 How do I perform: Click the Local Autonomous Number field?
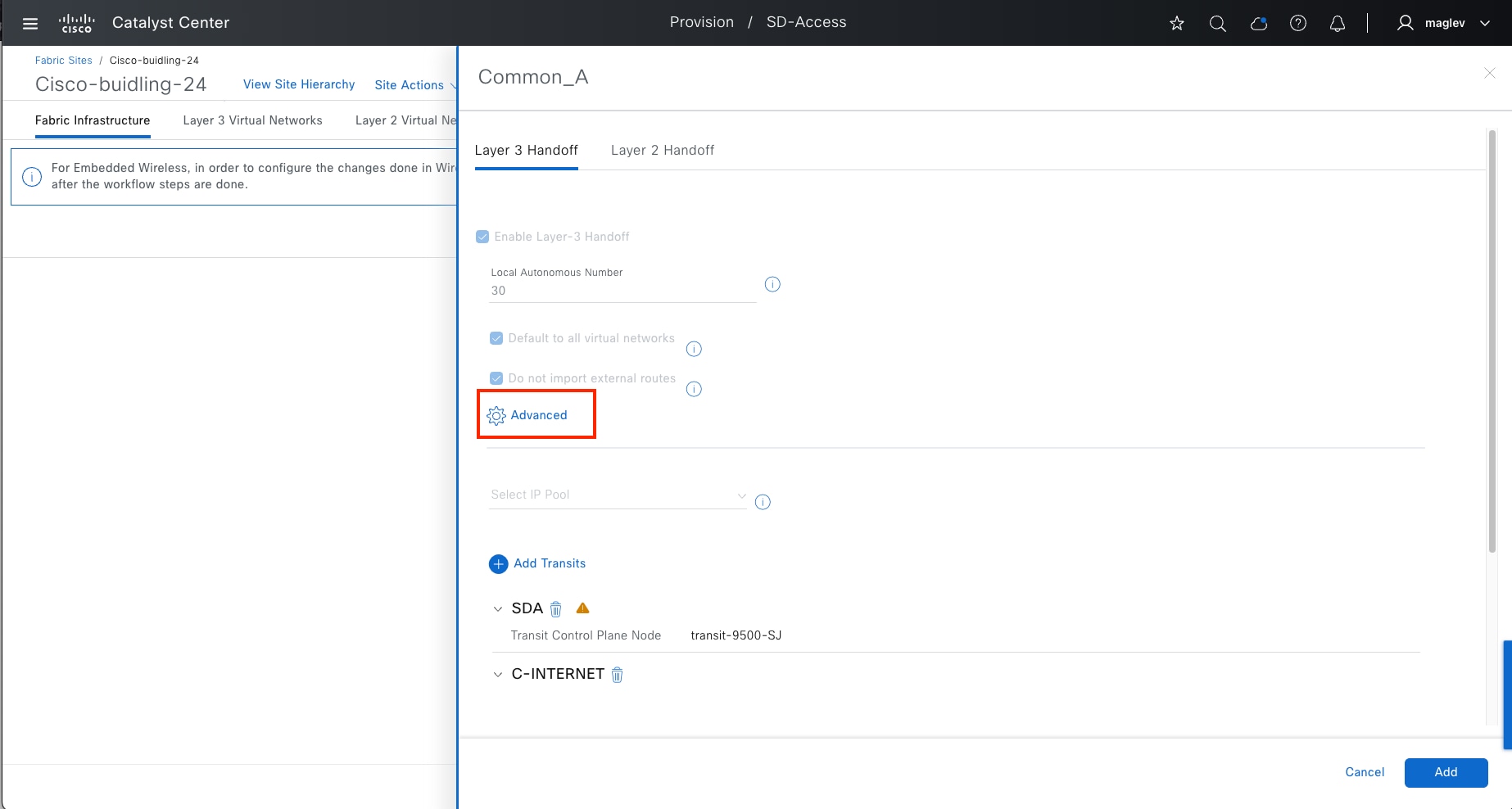click(622, 291)
